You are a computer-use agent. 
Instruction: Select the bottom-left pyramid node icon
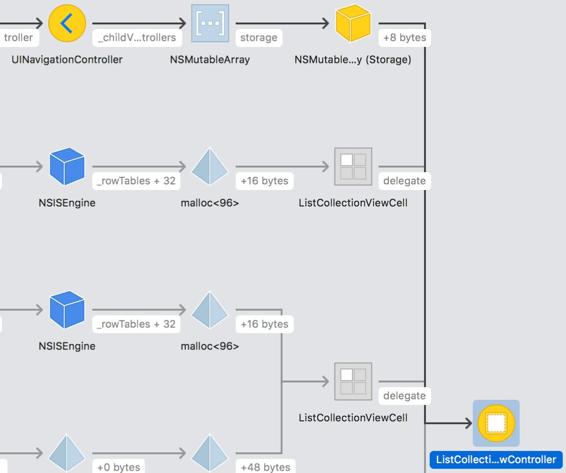point(67,454)
